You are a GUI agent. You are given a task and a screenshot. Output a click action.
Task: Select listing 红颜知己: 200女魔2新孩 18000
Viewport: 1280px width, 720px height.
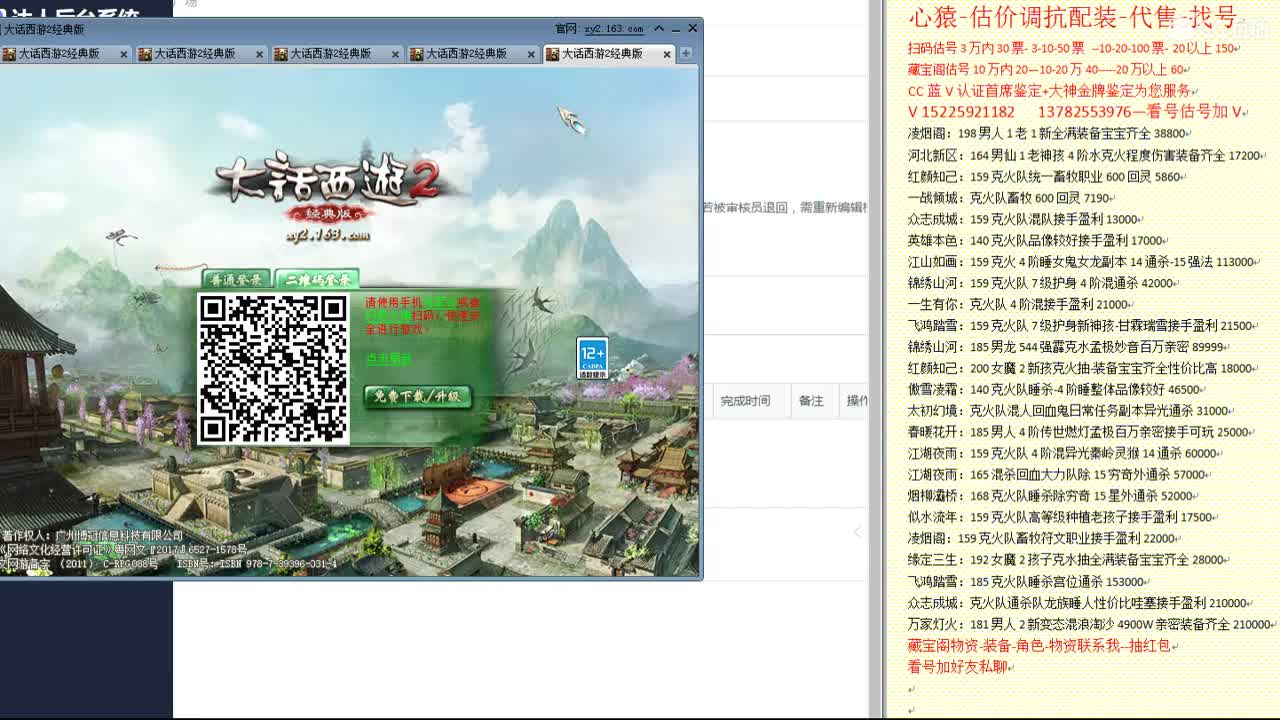[1081, 369]
